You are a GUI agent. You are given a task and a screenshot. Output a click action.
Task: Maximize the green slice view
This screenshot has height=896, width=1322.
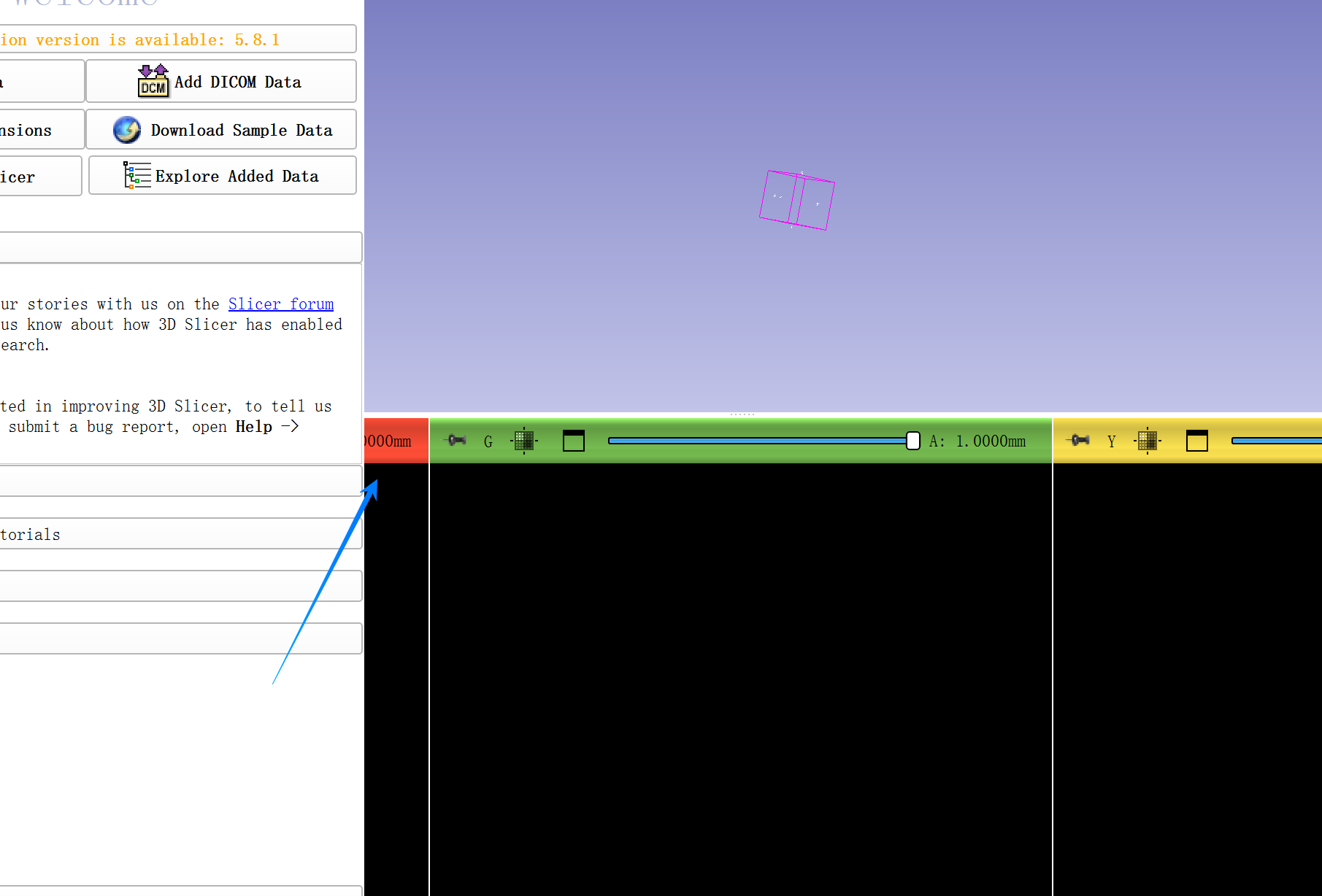tap(574, 441)
